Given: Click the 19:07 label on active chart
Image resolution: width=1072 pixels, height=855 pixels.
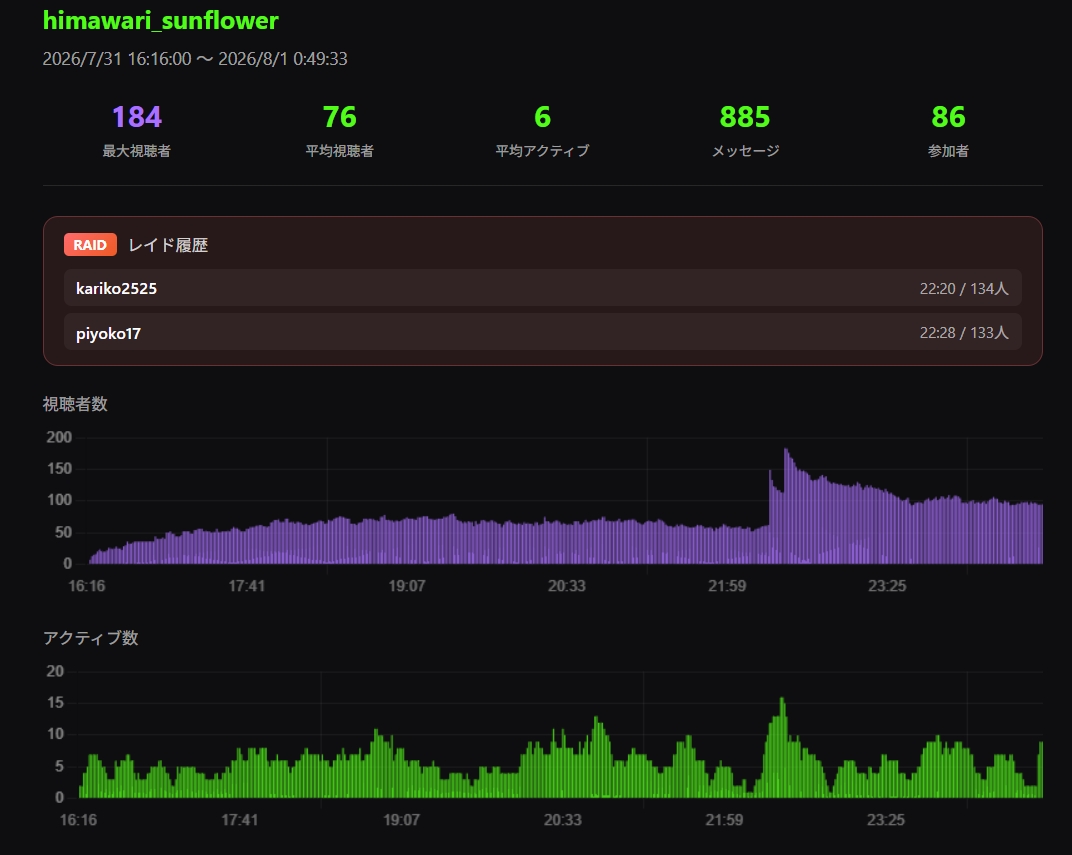Looking at the screenshot, I should pyautogui.click(x=401, y=819).
